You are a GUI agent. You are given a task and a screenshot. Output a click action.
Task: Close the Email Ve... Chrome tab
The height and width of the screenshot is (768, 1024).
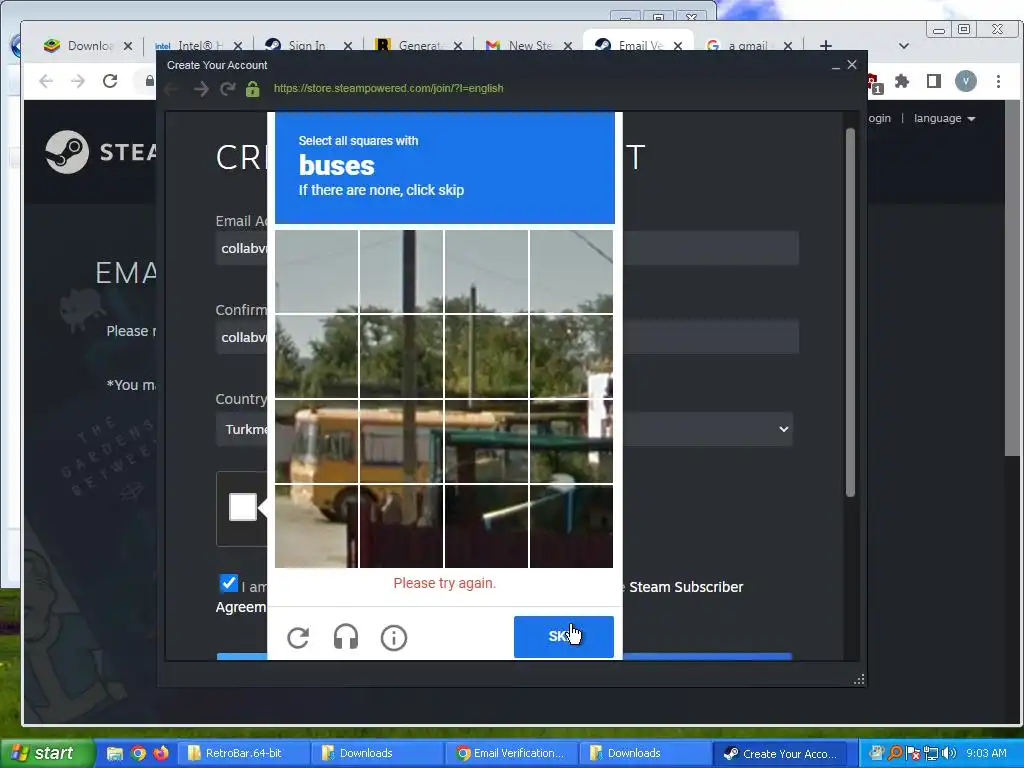tap(678, 46)
